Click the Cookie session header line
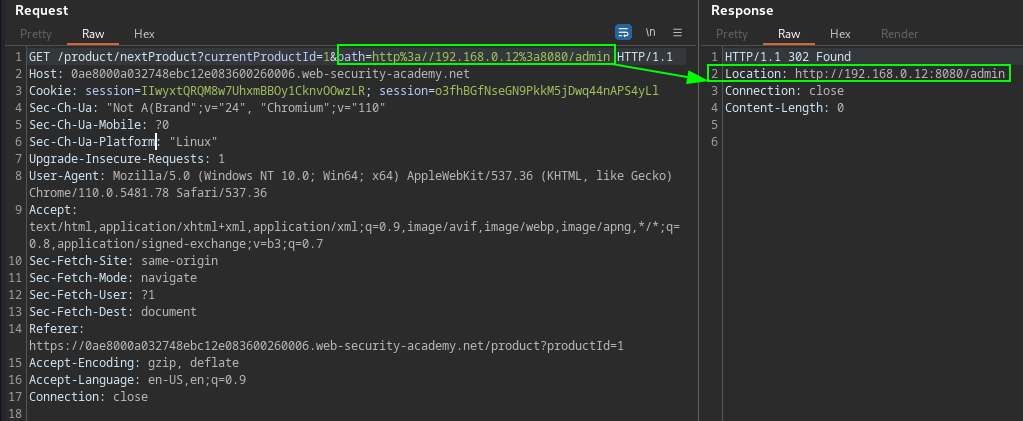Viewport: 1023px width, 421px height. pos(343,91)
